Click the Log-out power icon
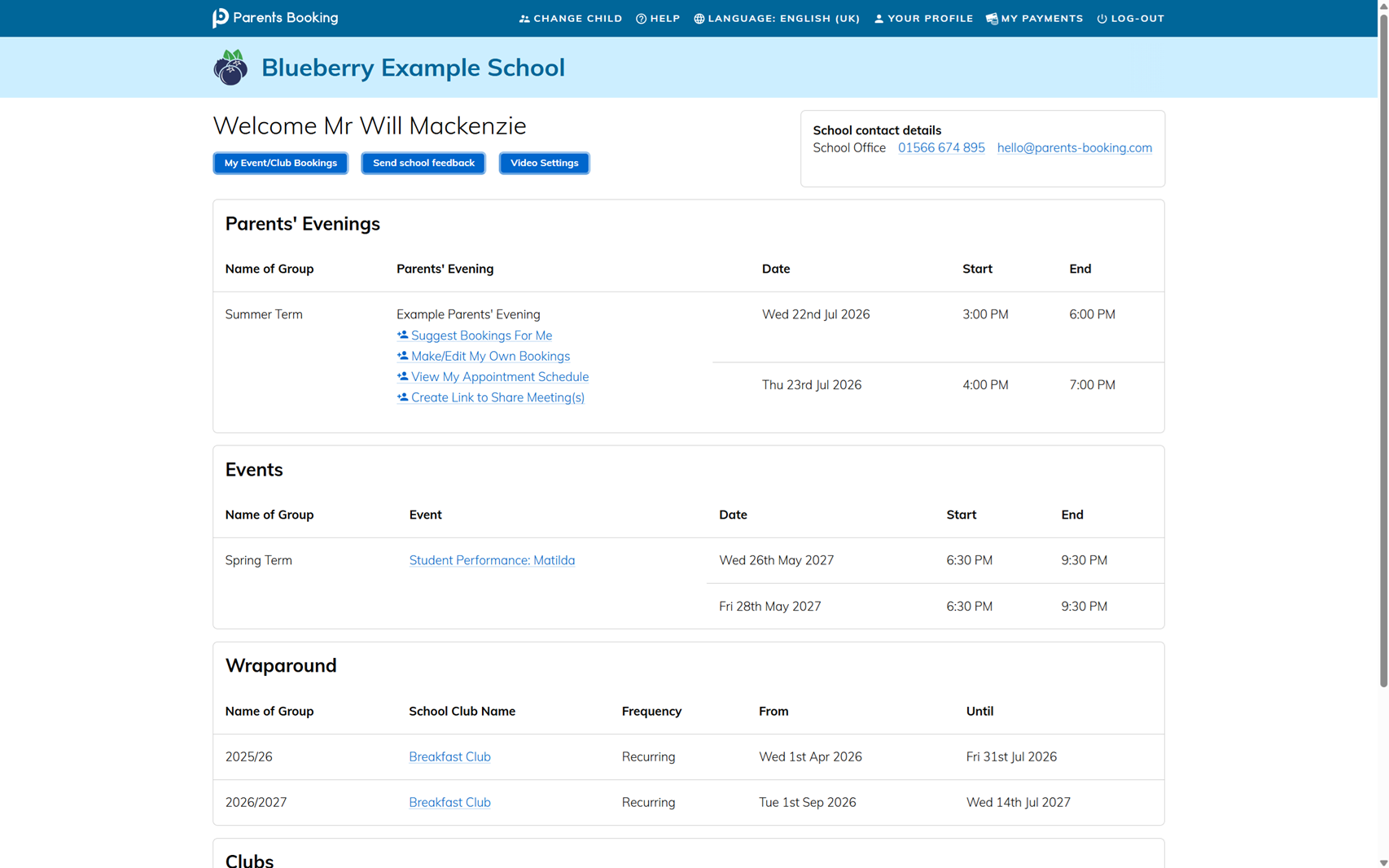Screen dimensions: 1389x868 [1102, 19]
